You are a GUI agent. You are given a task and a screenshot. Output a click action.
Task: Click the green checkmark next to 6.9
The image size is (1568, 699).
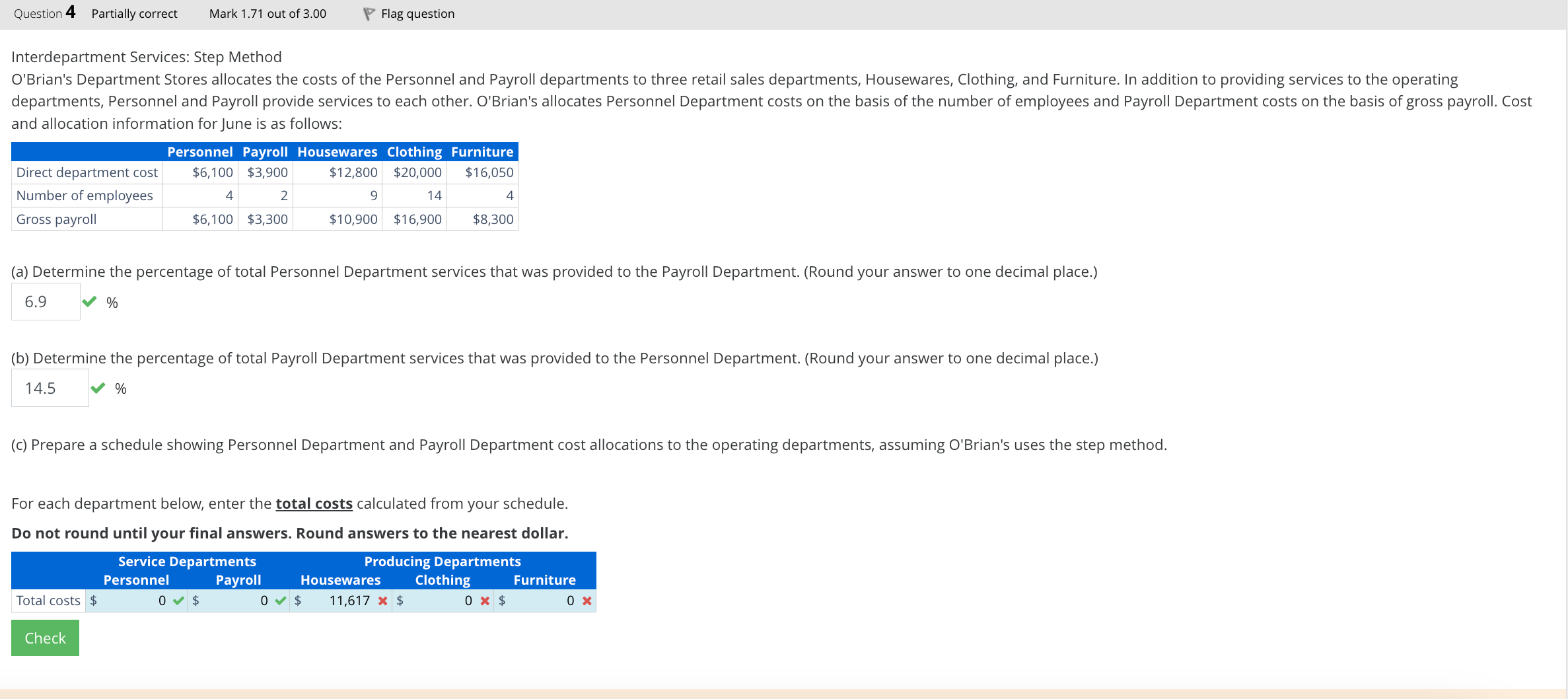pos(90,301)
